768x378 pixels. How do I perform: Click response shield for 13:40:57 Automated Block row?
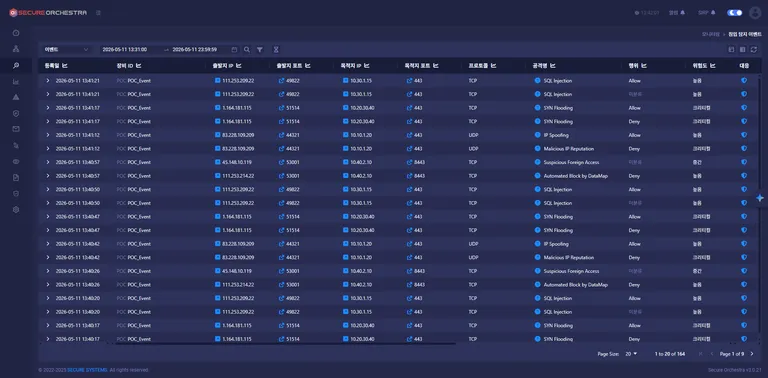tap(744, 175)
